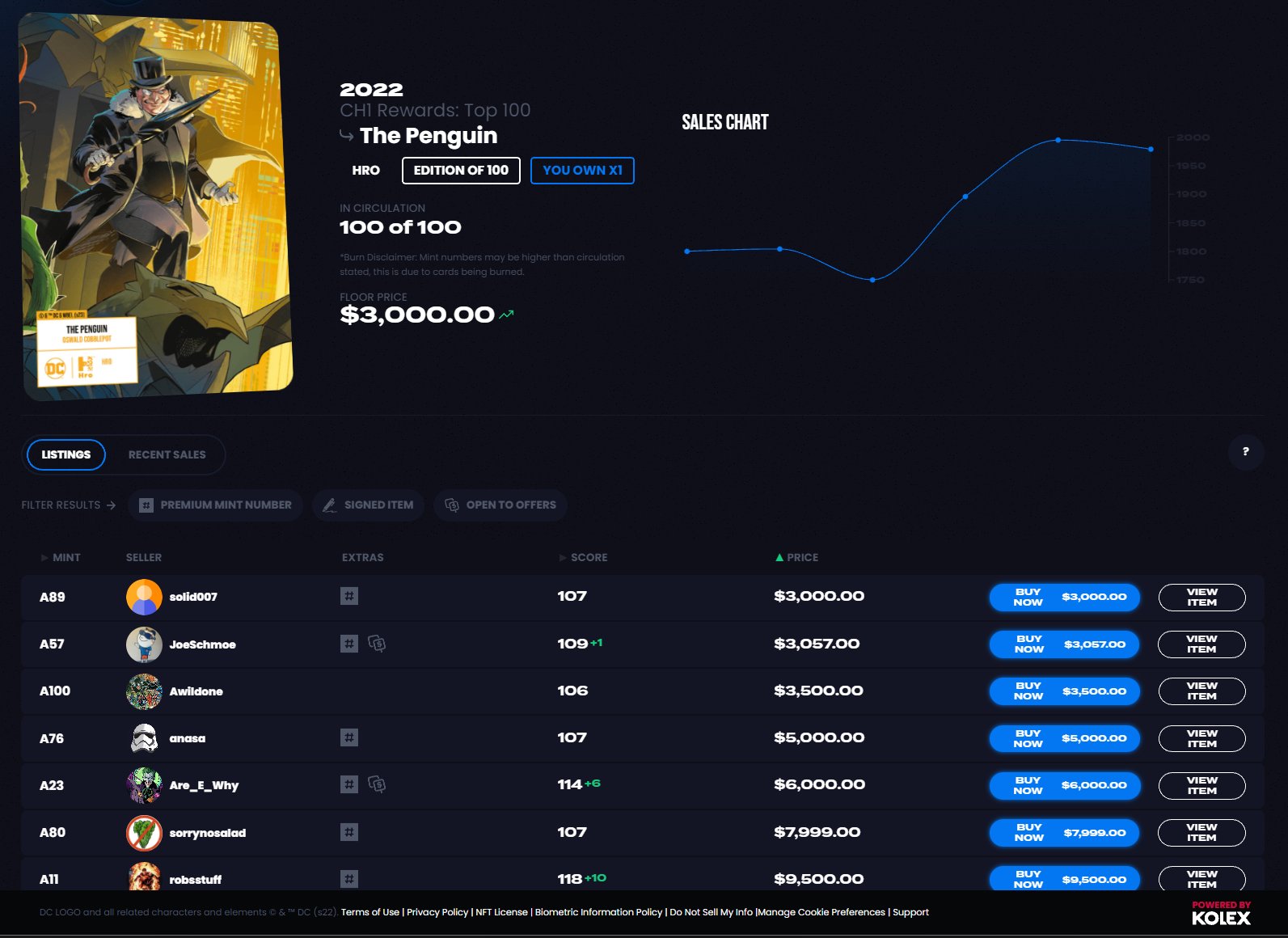Buy mint A76 for $5,000.00
The image size is (1288, 938).
point(1065,738)
